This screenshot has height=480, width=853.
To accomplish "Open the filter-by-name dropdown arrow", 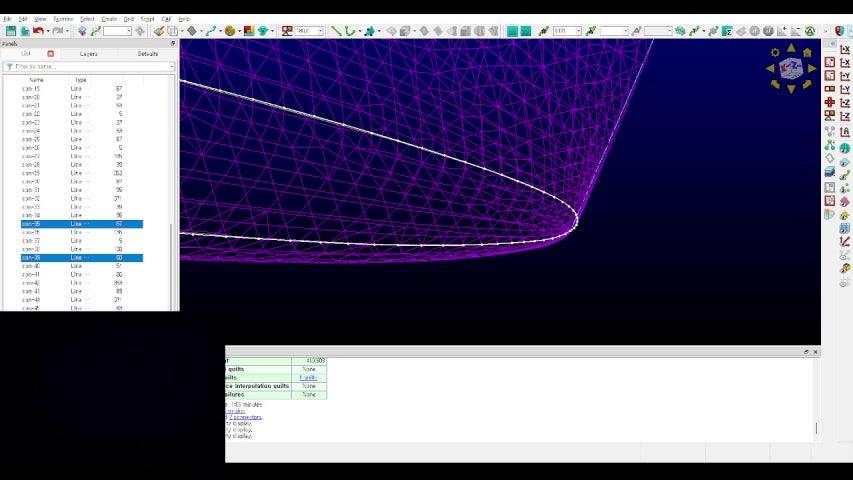I will click(171, 67).
